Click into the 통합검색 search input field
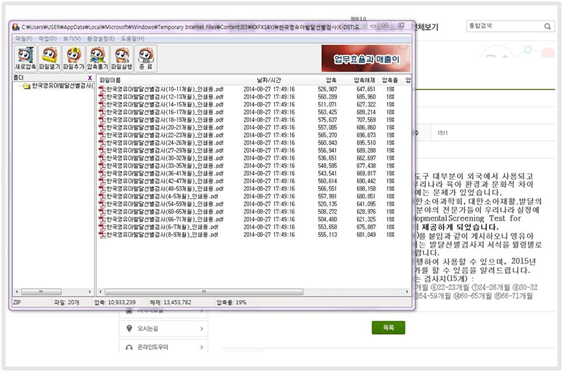Screen dimensions: 562x375 pos(505,26)
